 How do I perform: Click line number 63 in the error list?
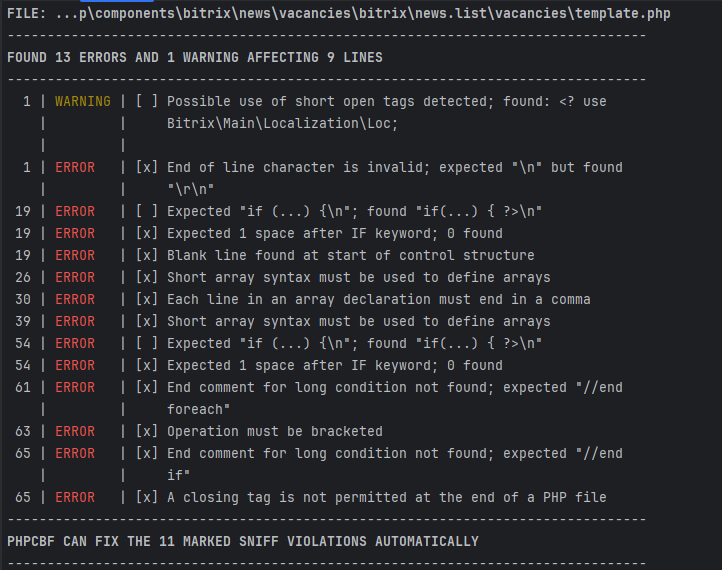pyautogui.click(x=23, y=431)
